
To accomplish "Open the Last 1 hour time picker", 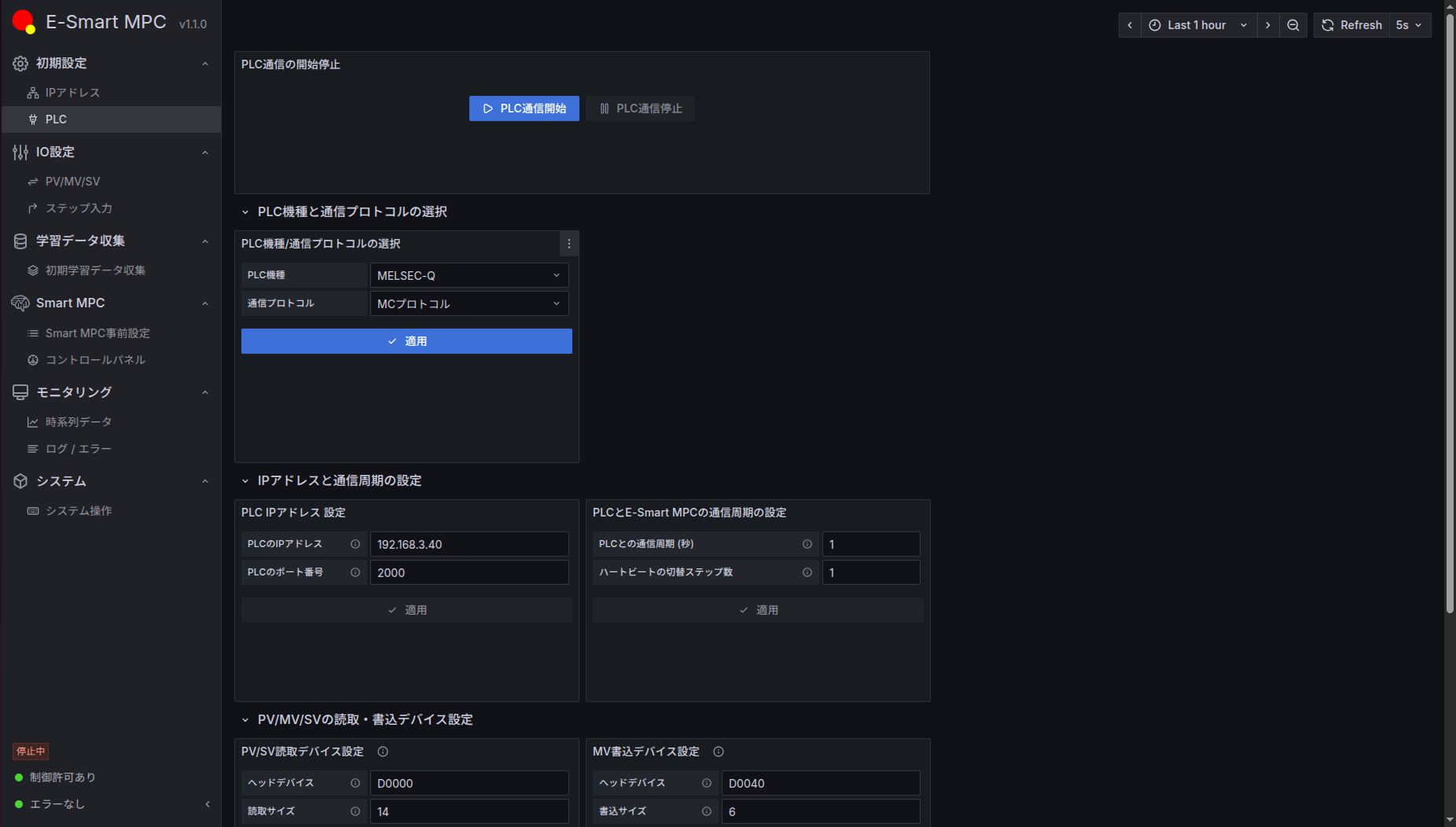I will 1199,25.
